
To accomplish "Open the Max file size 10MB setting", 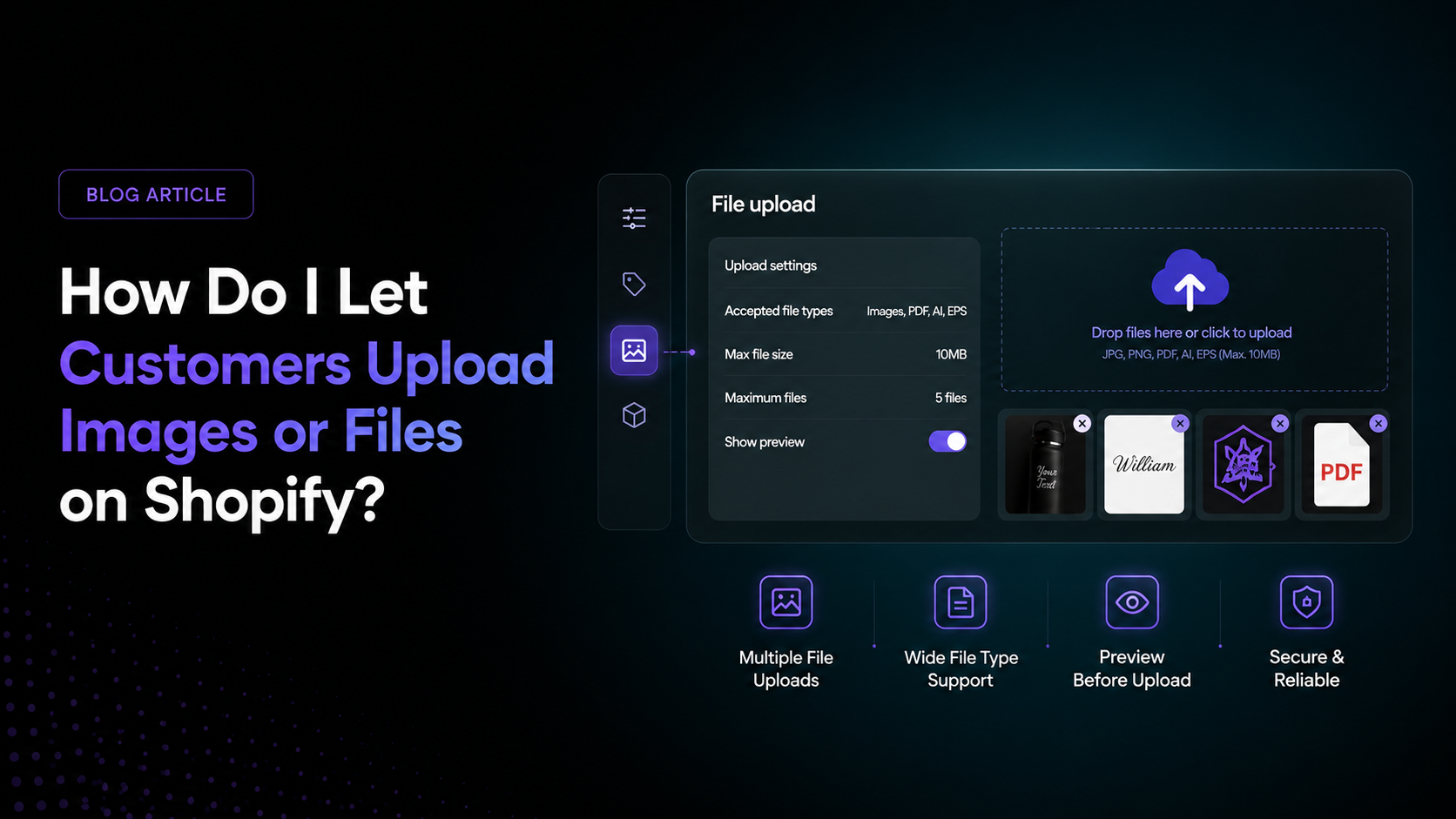I will (x=846, y=354).
